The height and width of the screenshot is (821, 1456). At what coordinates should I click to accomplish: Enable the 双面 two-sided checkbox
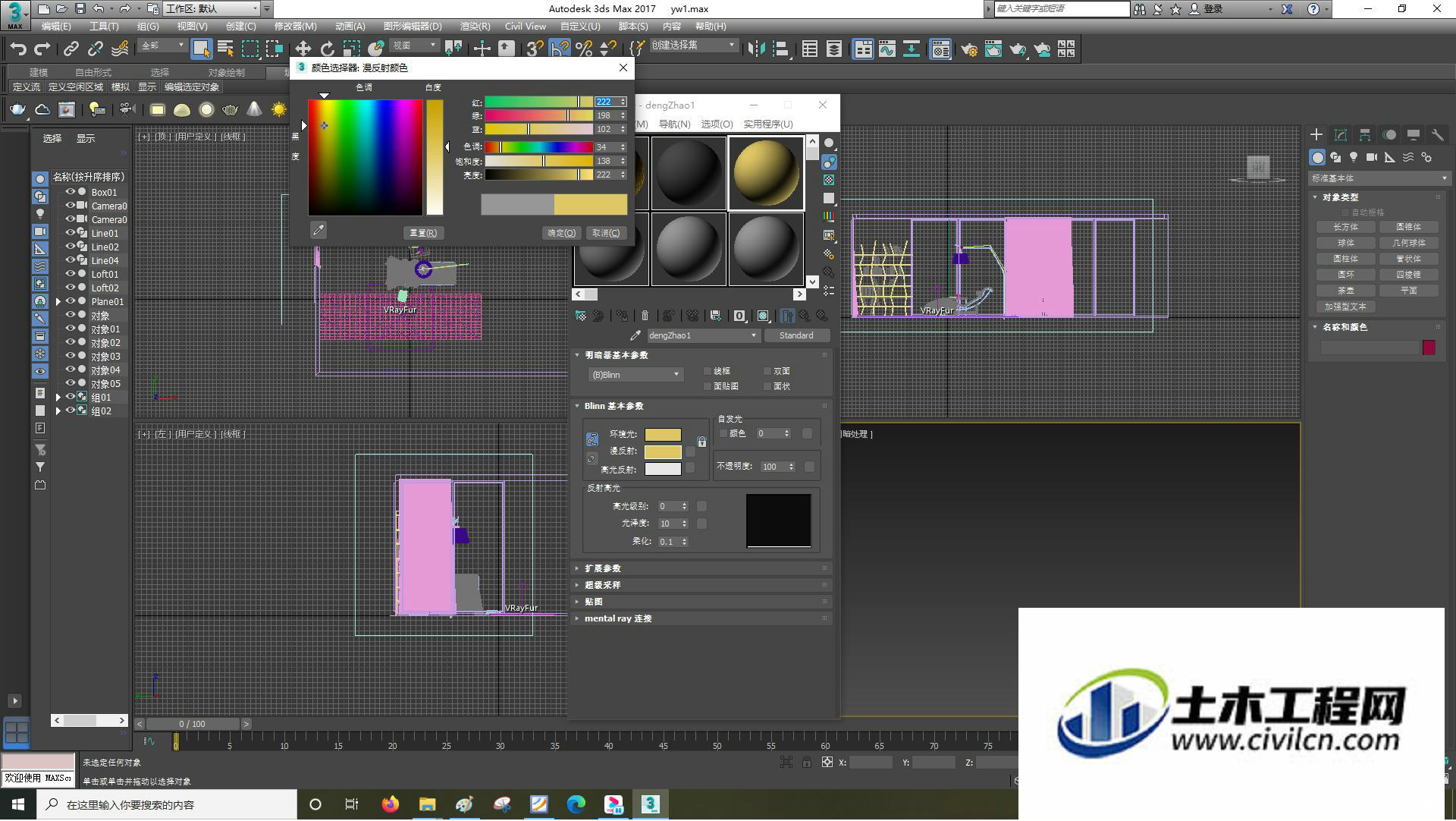pos(767,371)
